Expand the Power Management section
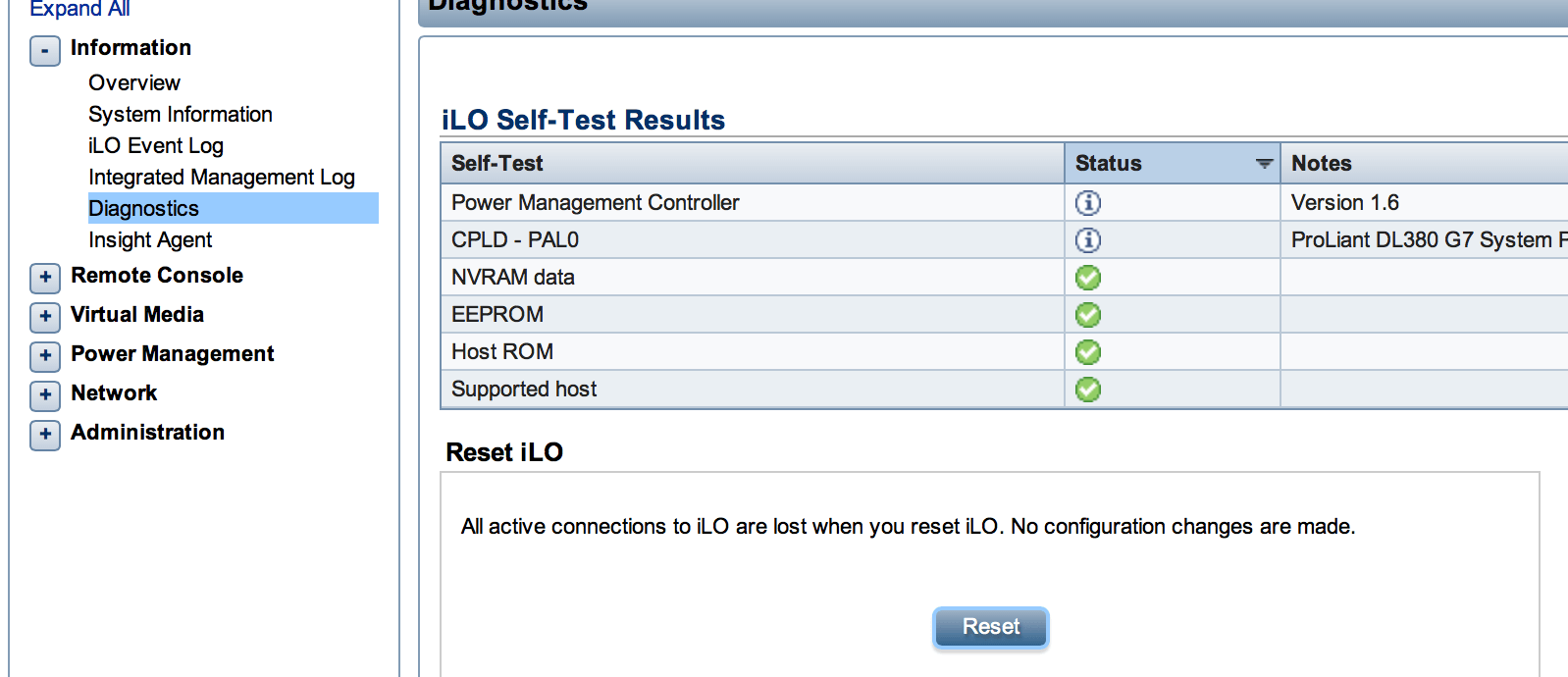The image size is (1568, 677). click(x=45, y=356)
